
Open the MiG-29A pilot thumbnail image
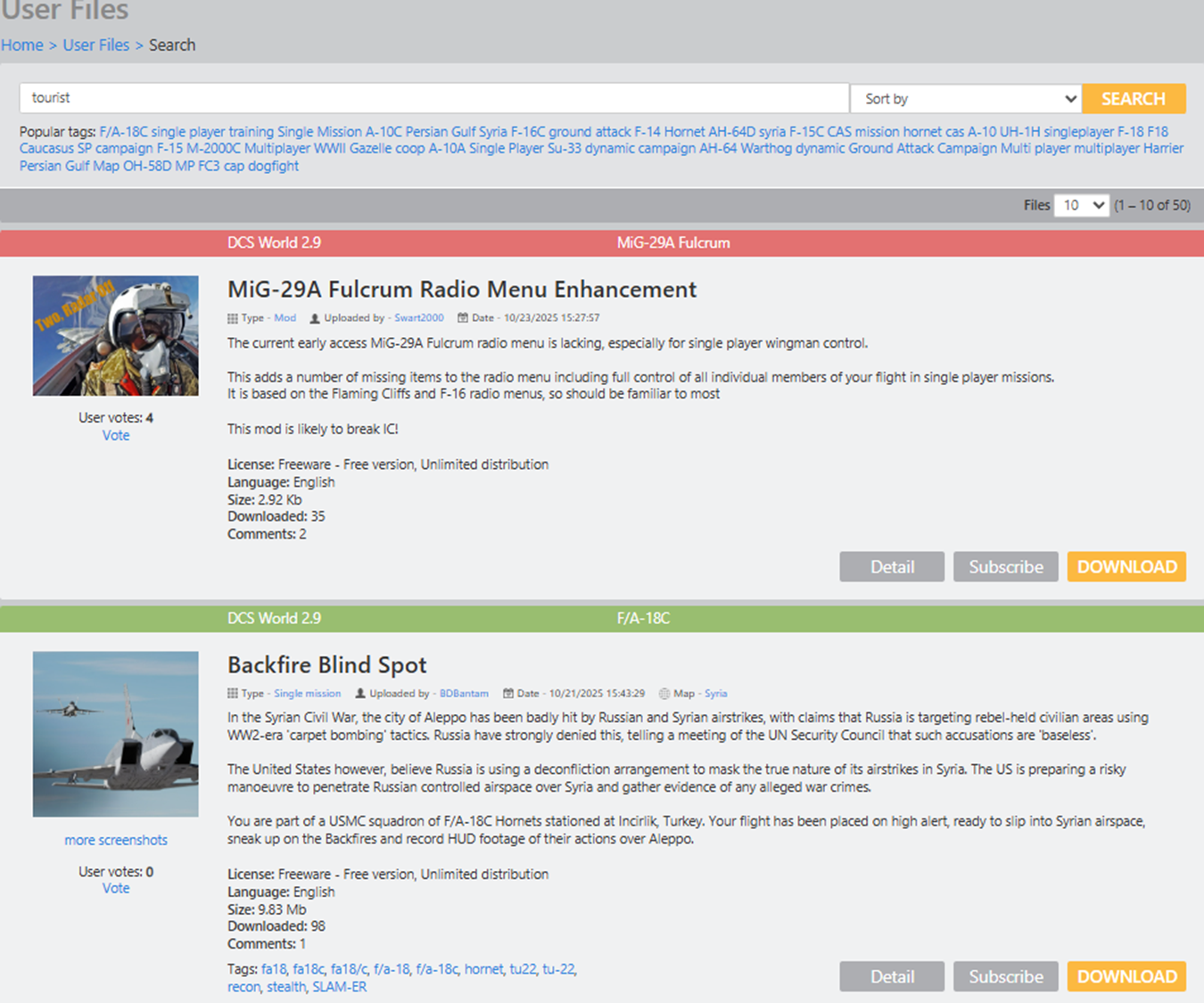(x=116, y=335)
